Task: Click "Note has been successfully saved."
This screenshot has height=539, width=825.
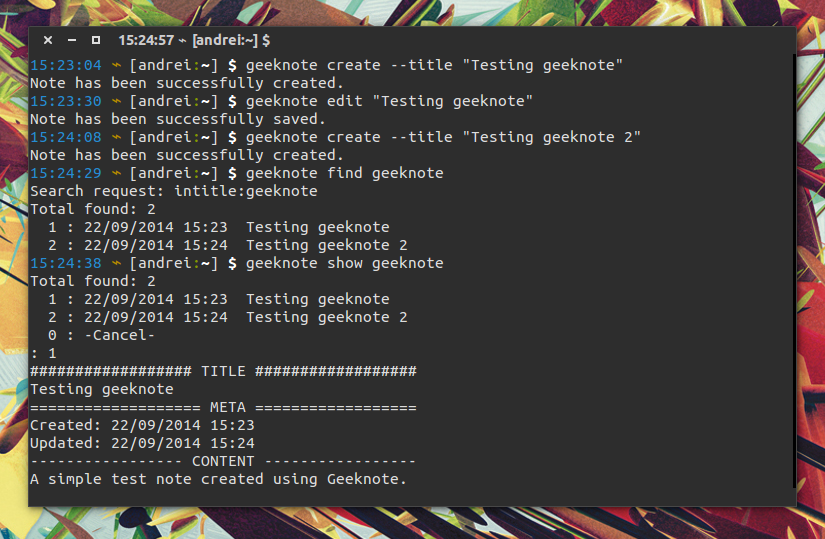Action: click(x=178, y=119)
